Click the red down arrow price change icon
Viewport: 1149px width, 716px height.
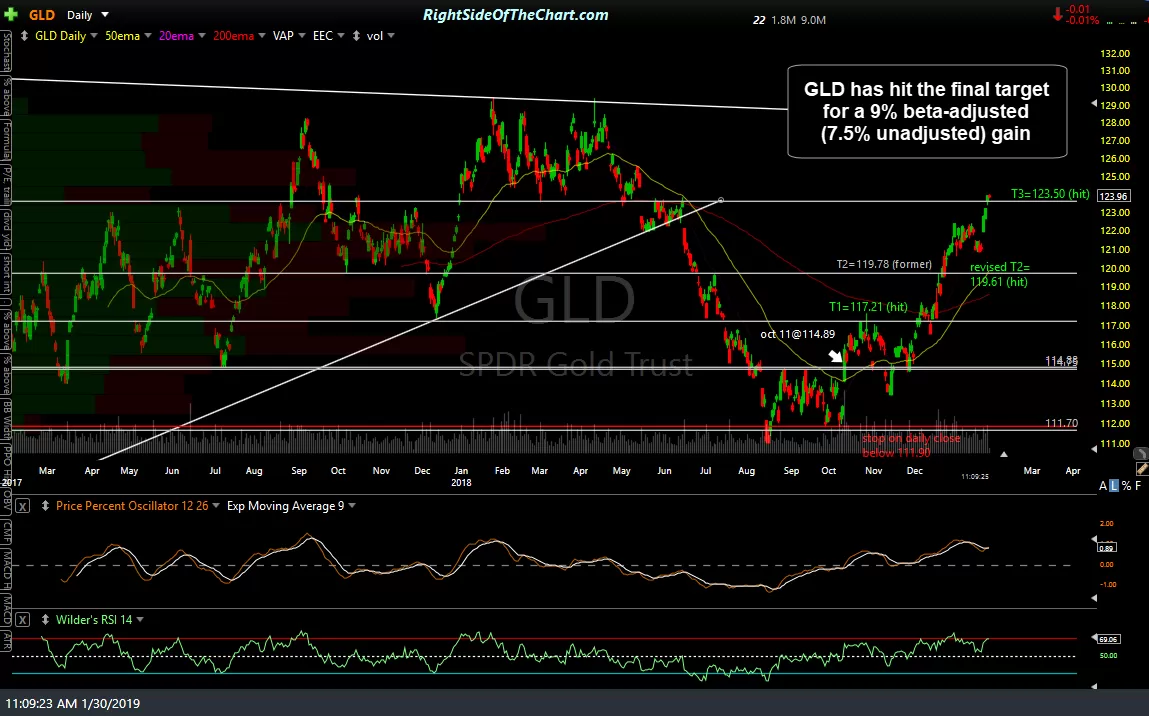(x=1057, y=14)
